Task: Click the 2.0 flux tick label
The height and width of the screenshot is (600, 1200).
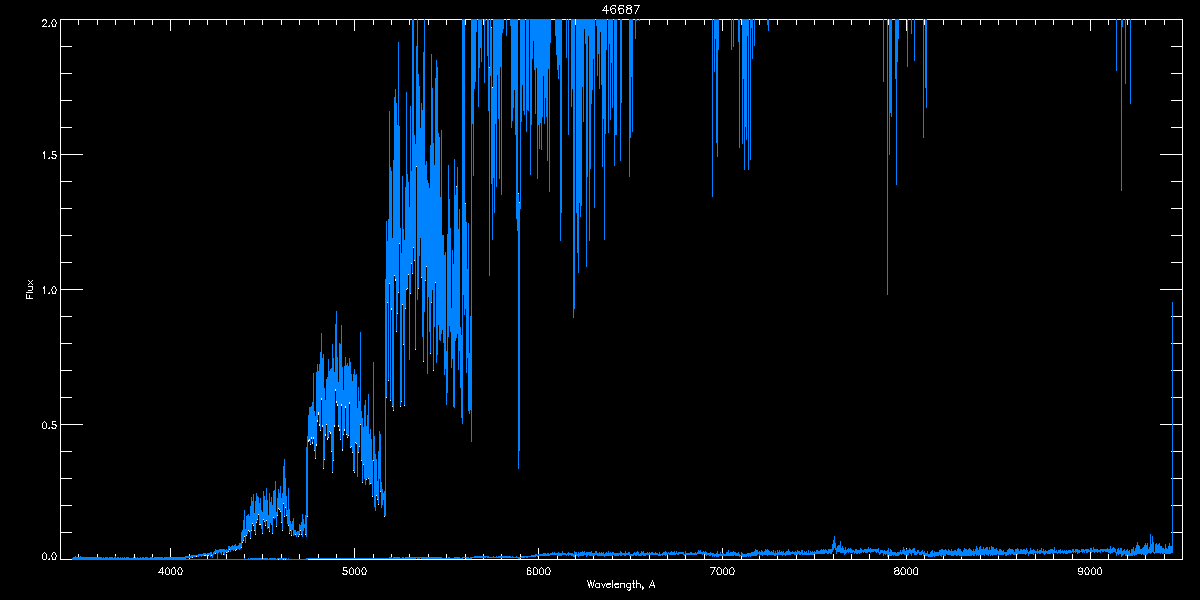Action: click(49, 22)
